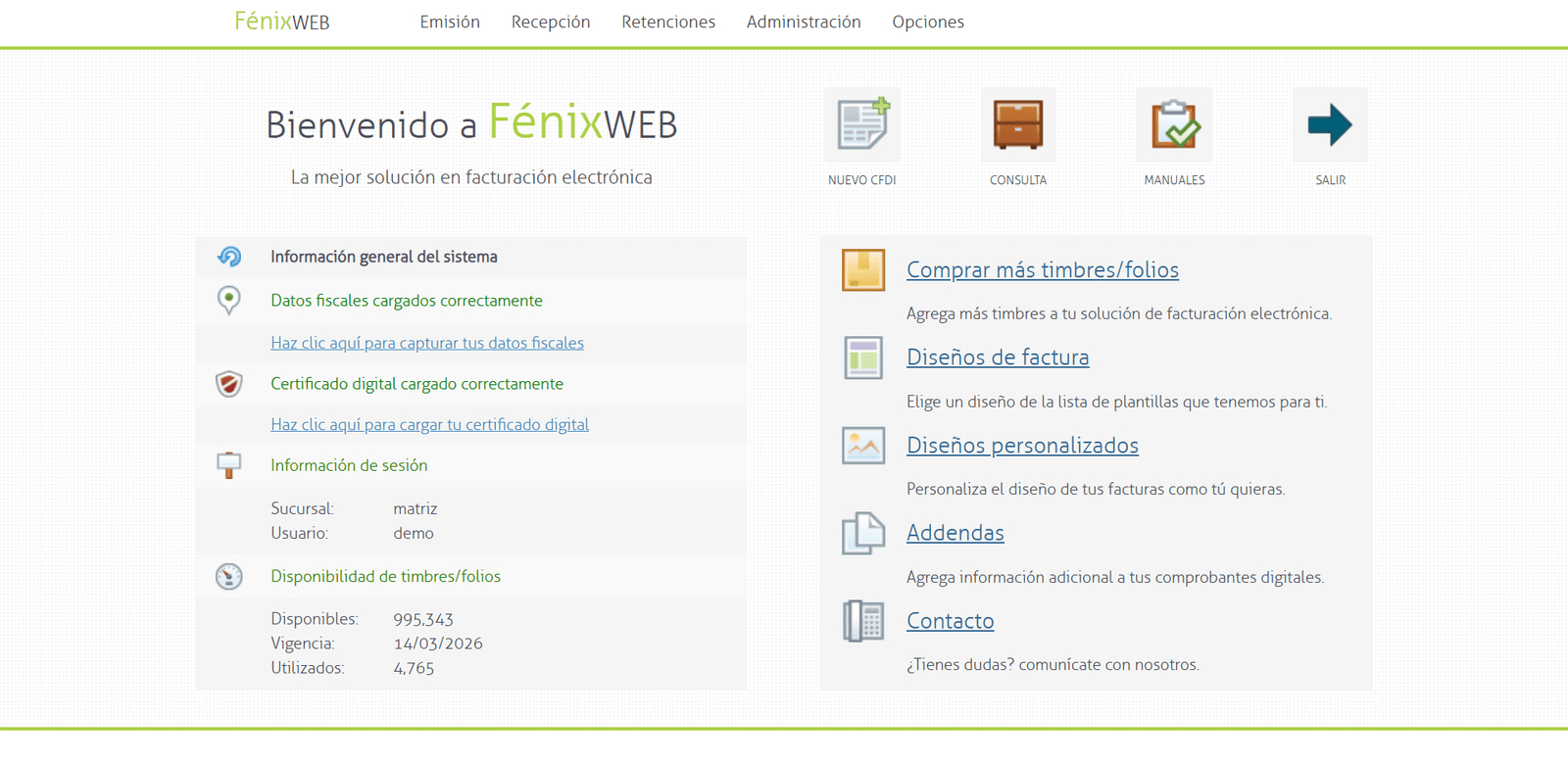This screenshot has height=763, width=1568.
Task: Click the FénixWEB logo in header
Action: click(282, 21)
